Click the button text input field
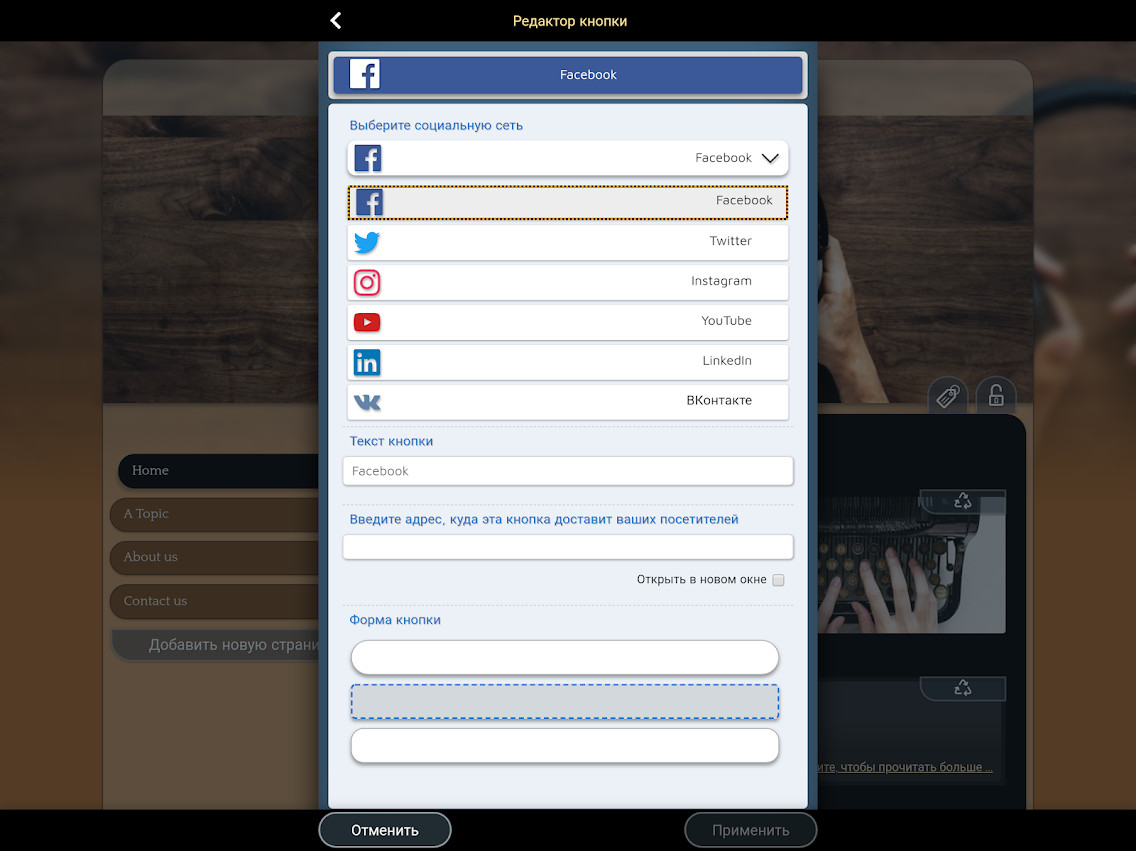Screen dimensions: 1136x851 (x=568, y=471)
